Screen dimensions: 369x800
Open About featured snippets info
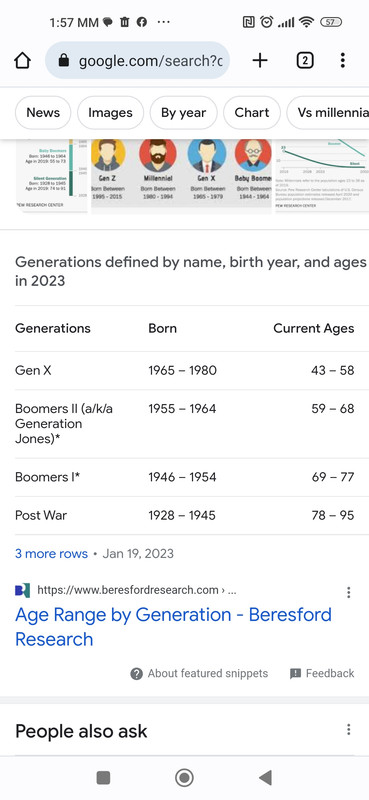(x=199, y=673)
